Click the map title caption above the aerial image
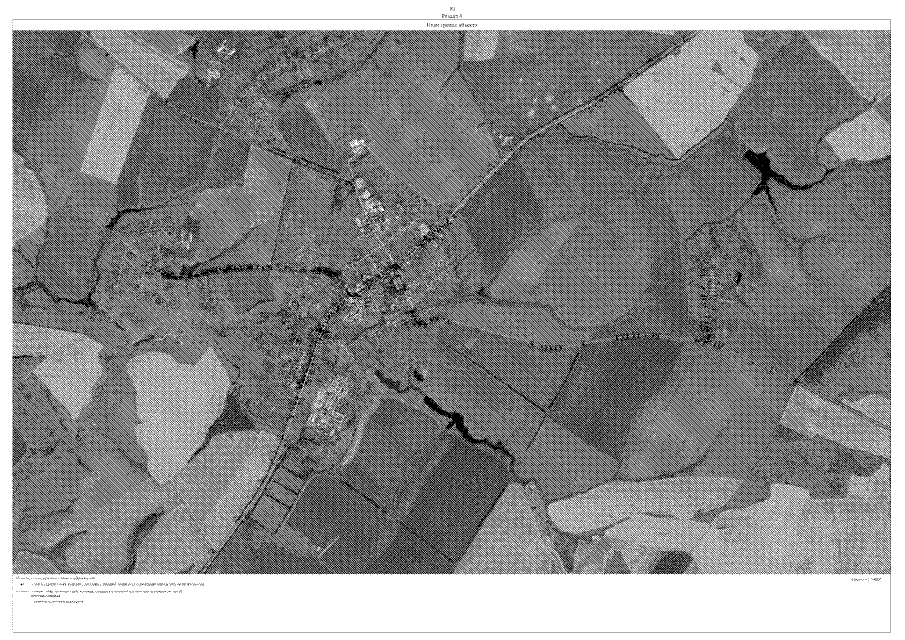This screenshot has height=640, width=905. click(452, 24)
